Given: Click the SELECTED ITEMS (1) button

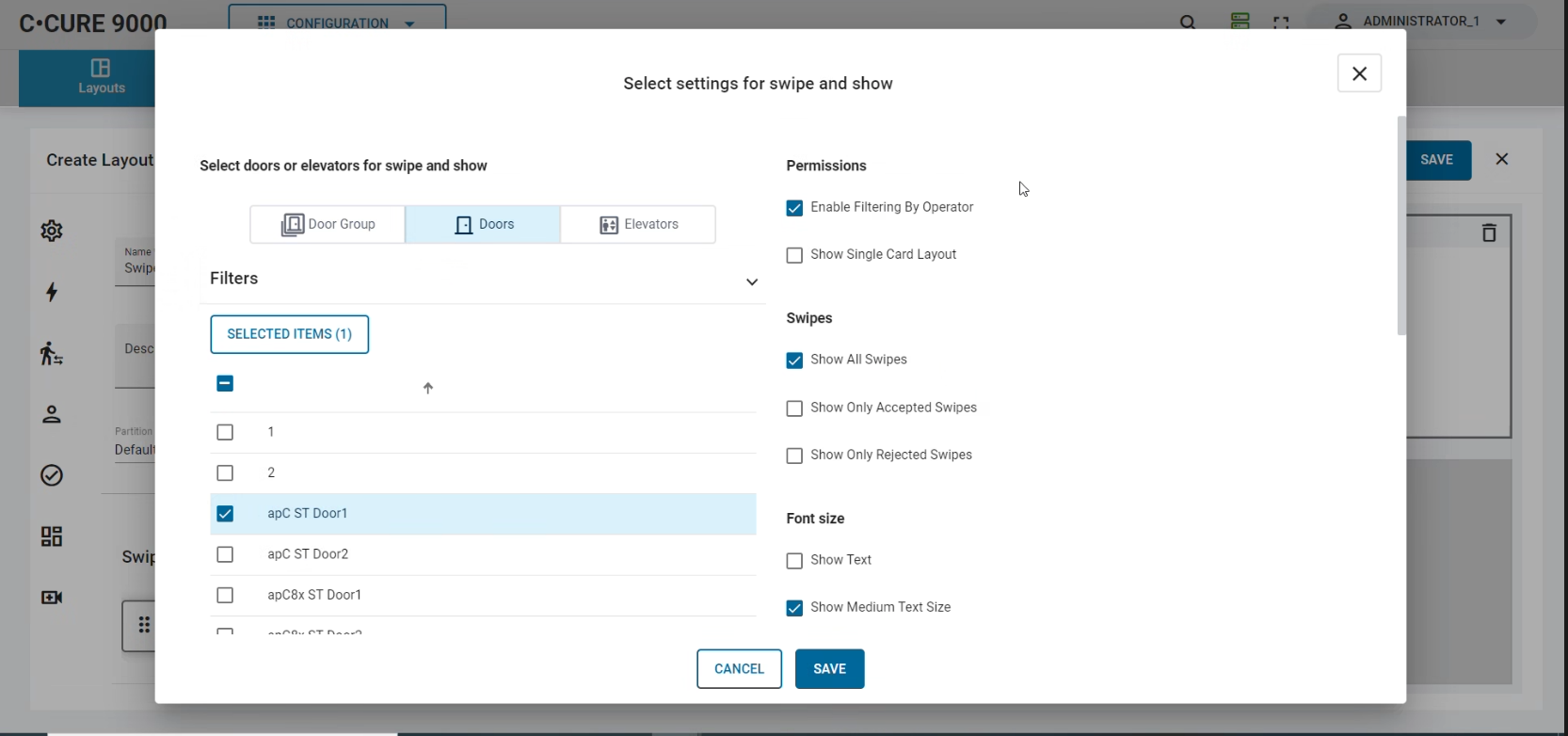Looking at the screenshot, I should (289, 334).
